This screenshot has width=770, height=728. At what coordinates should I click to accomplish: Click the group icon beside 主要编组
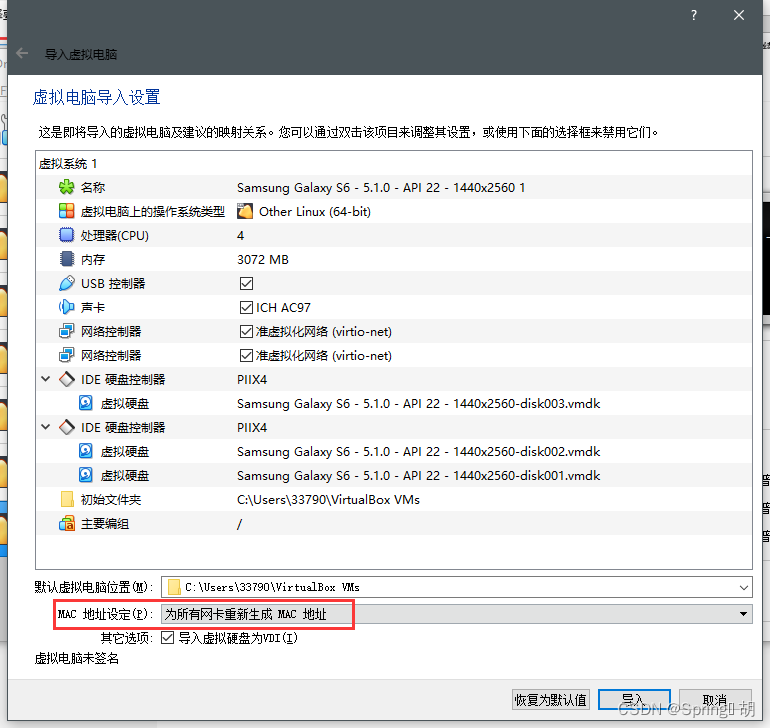coord(67,524)
